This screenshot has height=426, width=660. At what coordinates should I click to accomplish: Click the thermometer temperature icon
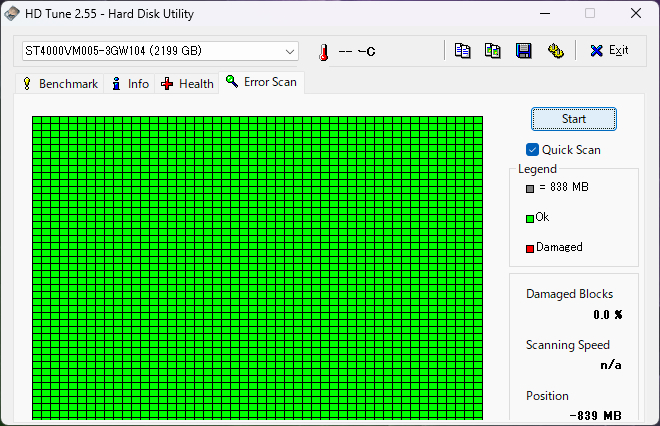pos(323,52)
